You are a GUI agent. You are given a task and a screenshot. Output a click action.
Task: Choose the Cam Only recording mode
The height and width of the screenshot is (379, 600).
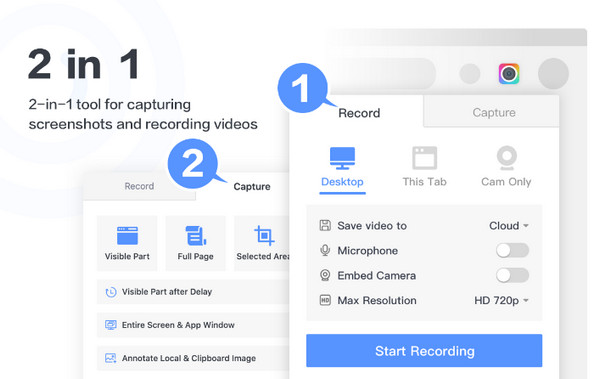click(506, 167)
